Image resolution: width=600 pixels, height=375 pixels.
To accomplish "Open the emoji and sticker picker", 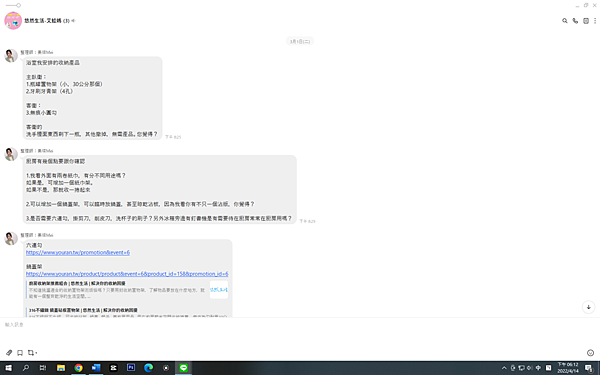I will (590, 353).
